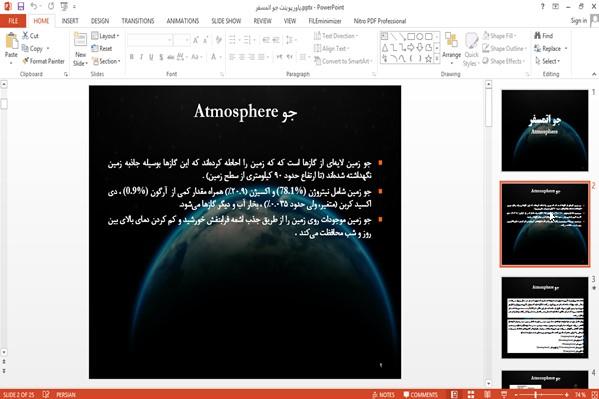The image size is (599, 399).
Task: Select slide 3 thumbnail
Action: 545,318
